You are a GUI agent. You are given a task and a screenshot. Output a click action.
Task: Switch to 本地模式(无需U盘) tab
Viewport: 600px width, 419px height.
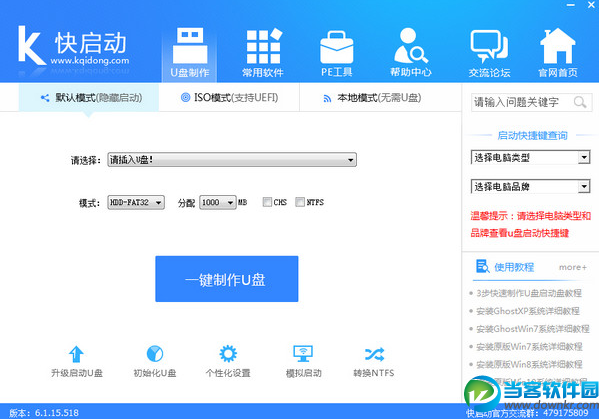pos(372,98)
